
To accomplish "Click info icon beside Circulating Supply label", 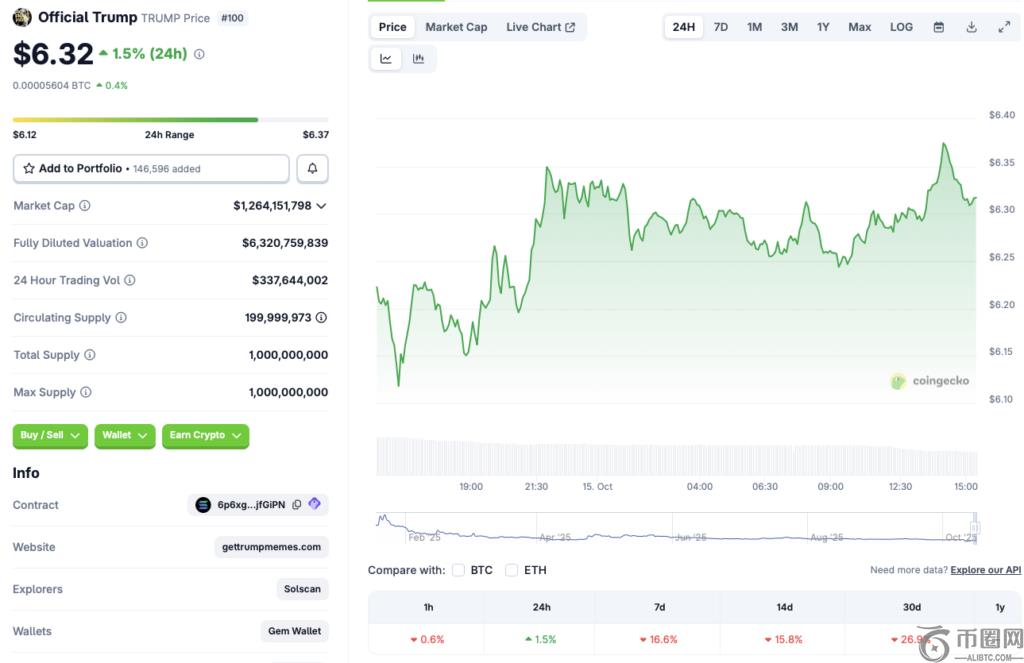I will (121, 318).
